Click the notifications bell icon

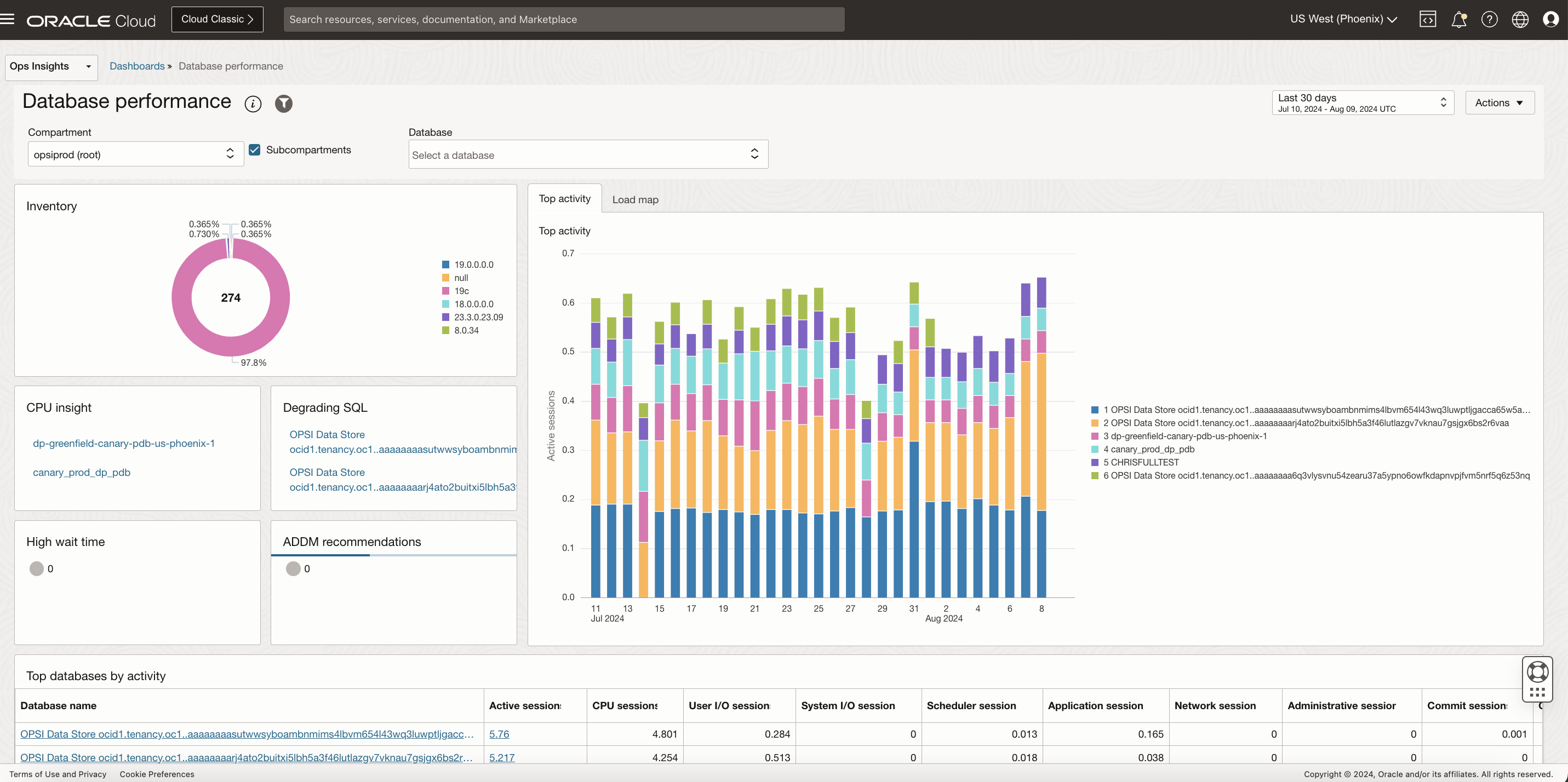[1458, 20]
